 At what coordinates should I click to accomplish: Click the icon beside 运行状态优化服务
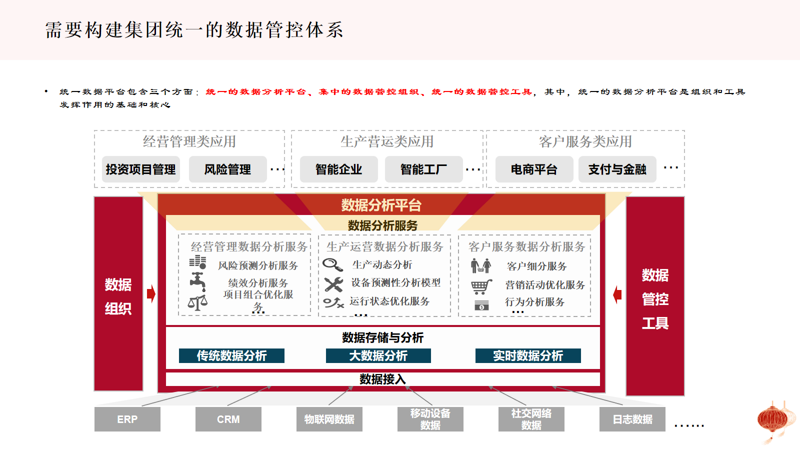[x=334, y=303]
